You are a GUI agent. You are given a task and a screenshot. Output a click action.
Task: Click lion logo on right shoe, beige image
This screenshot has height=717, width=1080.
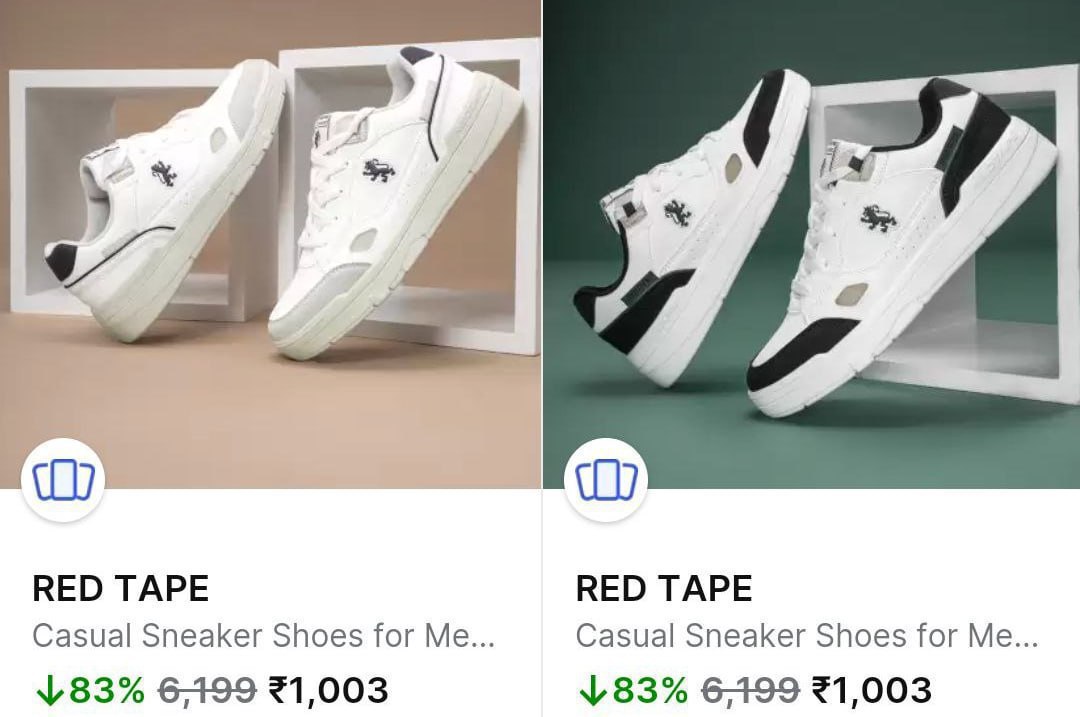coord(378,169)
